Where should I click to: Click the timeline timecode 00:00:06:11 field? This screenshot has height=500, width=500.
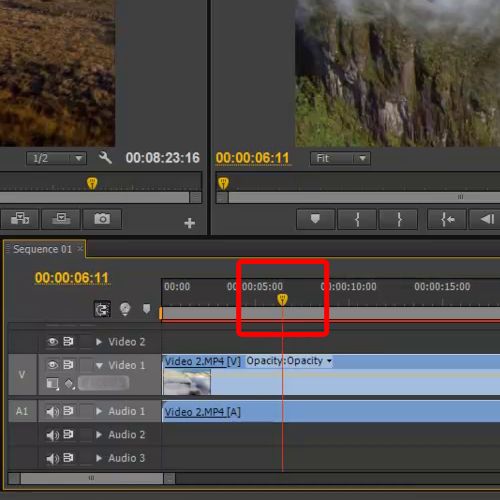point(72,278)
